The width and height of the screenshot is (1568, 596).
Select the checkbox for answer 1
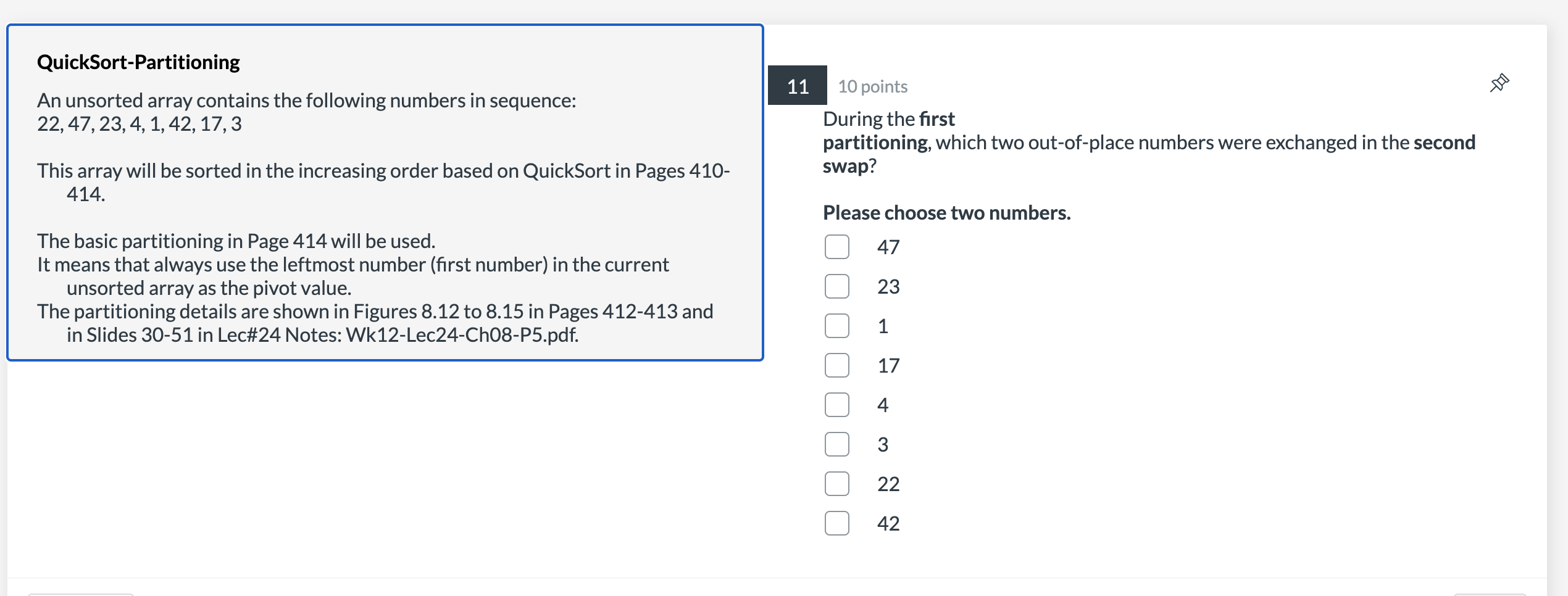[x=837, y=326]
